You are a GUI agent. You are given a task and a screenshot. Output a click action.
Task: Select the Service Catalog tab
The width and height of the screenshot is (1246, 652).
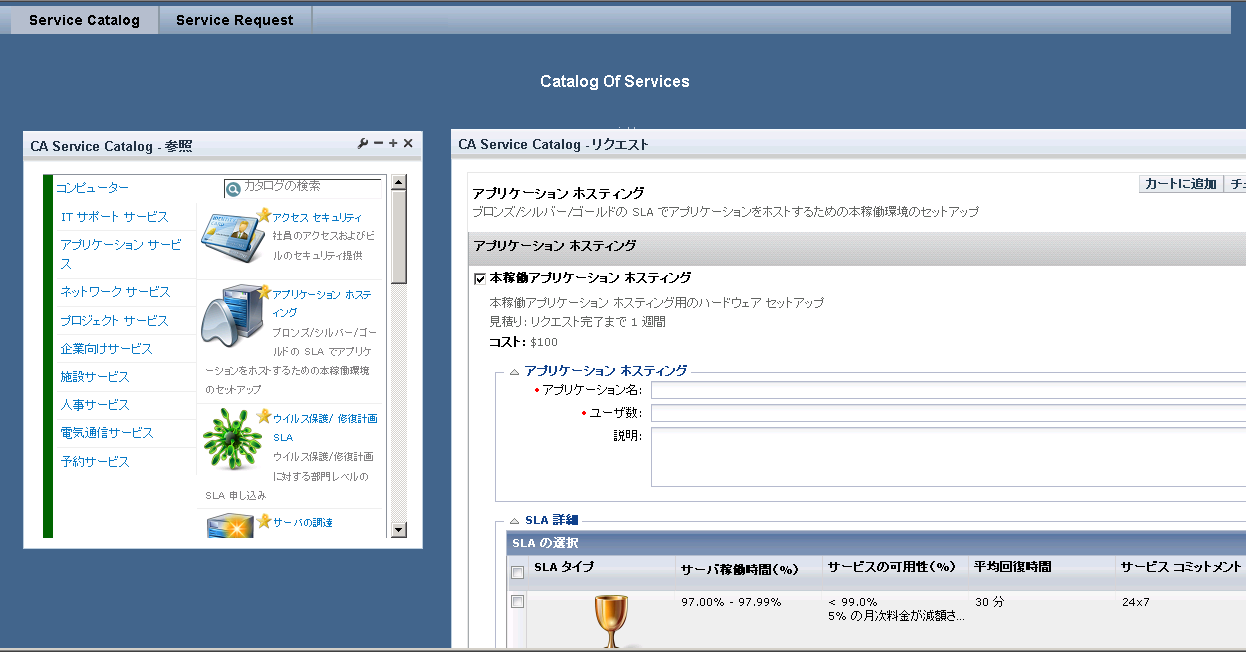point(84,19)
